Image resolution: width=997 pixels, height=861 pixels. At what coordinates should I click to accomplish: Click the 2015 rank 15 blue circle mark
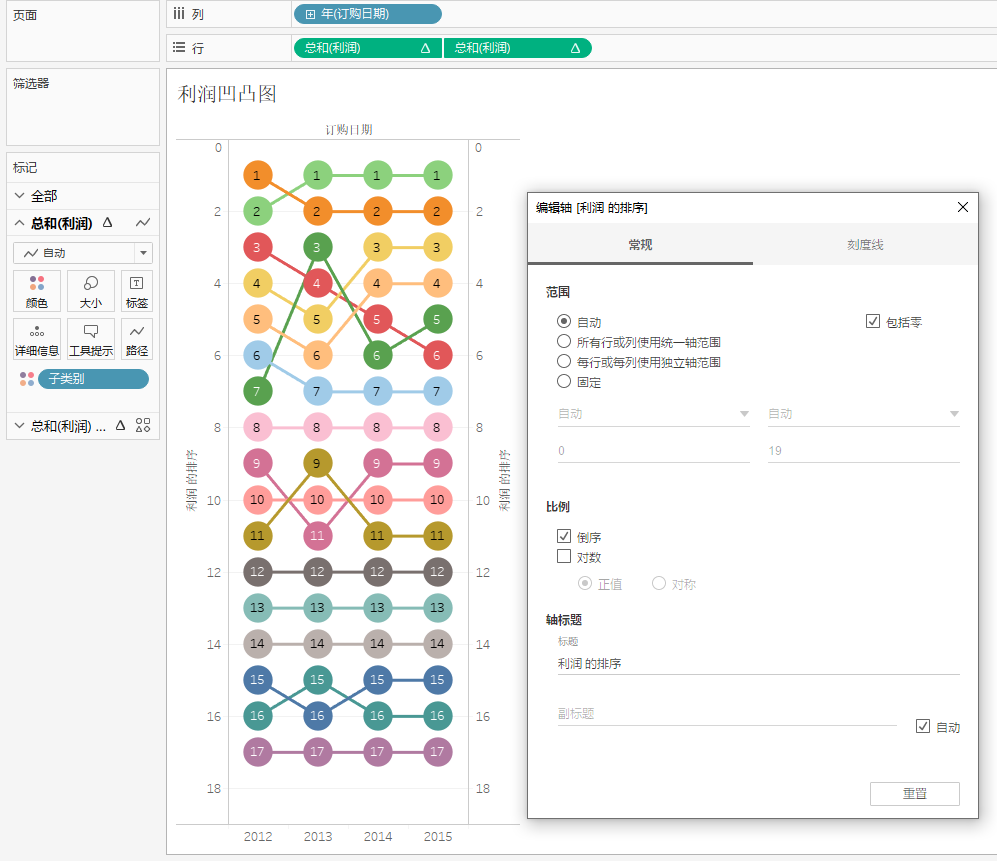click(437, 680)
